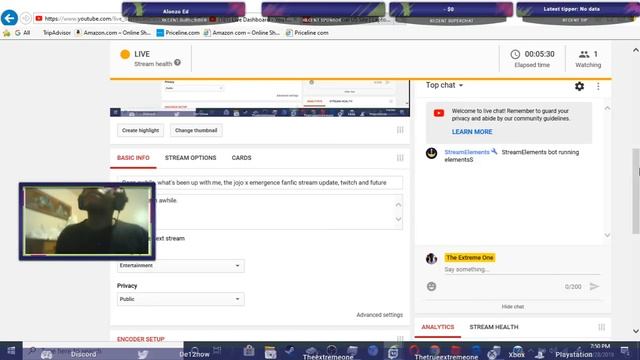
Task: Click the Say something chat input
Action: [x=522, y=269]
